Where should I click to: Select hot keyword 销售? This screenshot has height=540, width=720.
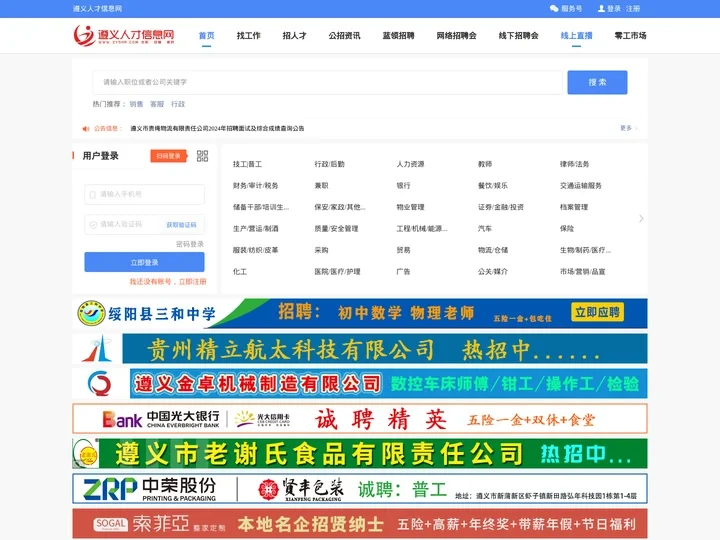(136, 104)
